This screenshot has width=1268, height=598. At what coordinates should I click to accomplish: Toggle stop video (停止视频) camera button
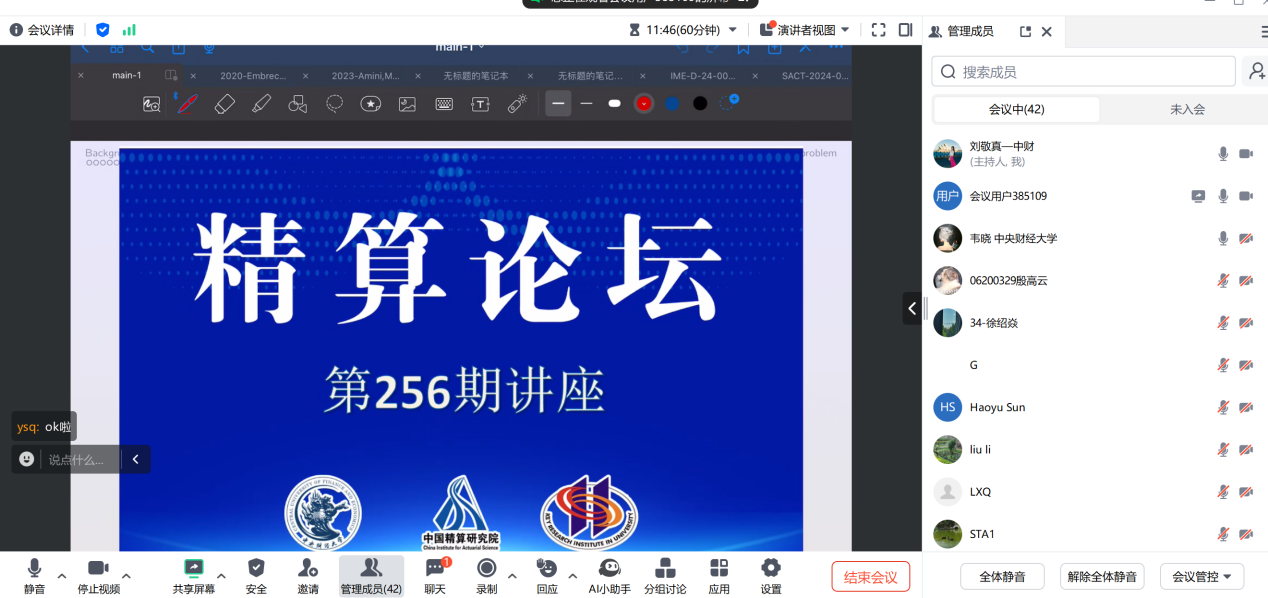coord(98,569)
